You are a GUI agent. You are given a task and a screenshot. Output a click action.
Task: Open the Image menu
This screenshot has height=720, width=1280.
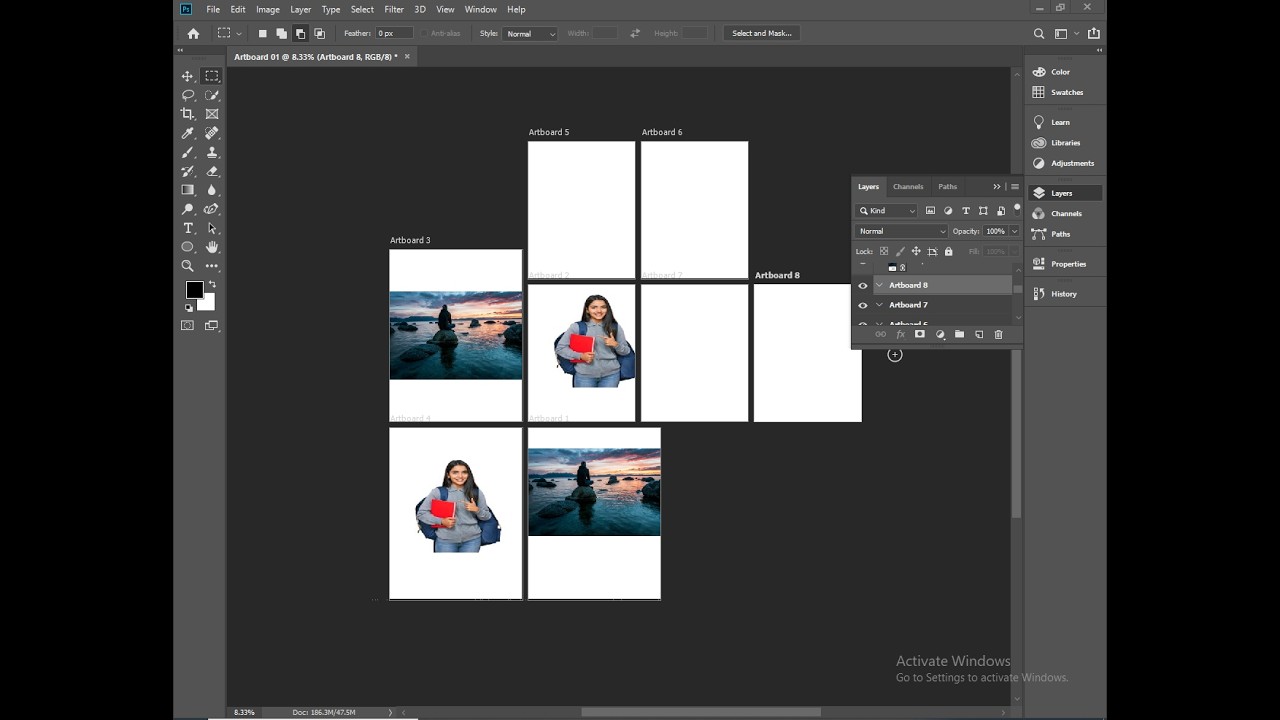click(x=268, y=9)
